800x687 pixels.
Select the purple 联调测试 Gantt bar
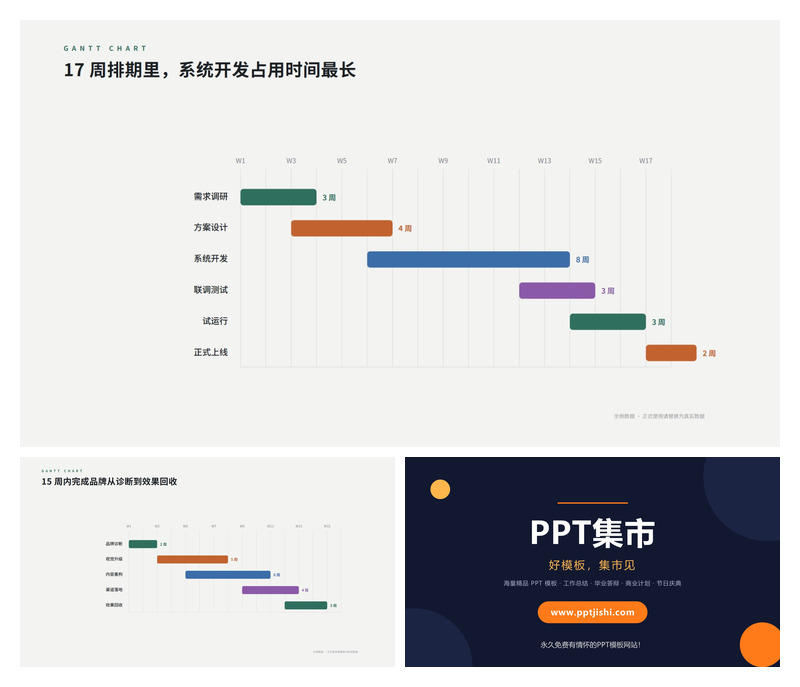click(x=557, y=290)
